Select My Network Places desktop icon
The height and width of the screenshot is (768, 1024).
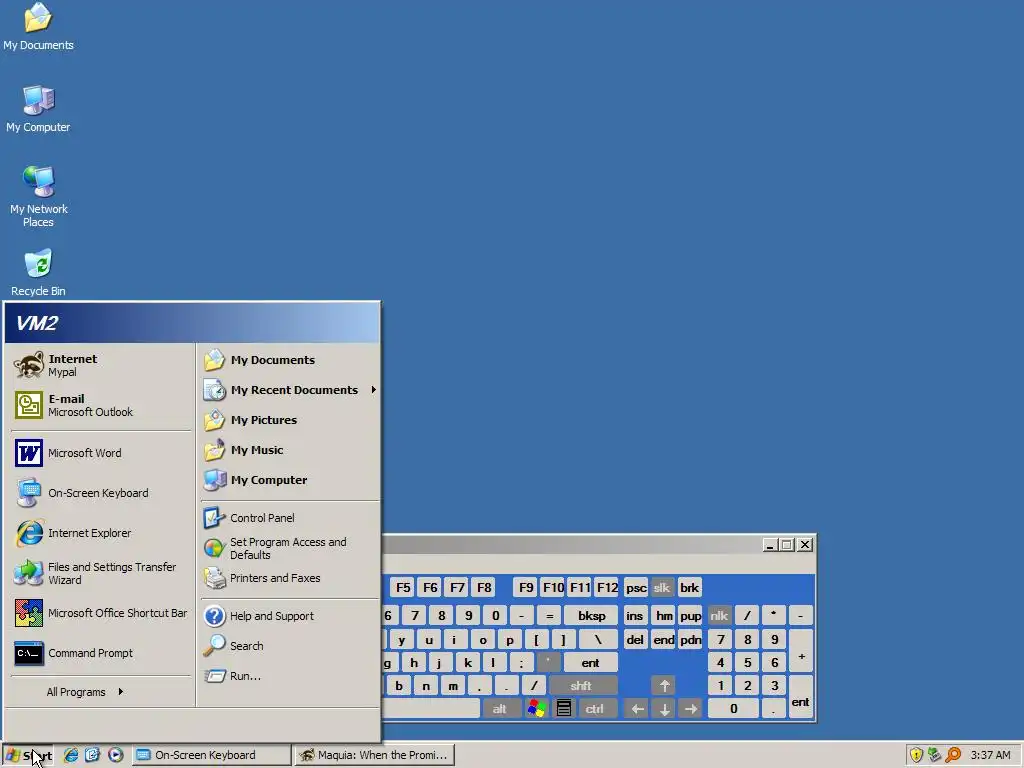click(38, 197)
